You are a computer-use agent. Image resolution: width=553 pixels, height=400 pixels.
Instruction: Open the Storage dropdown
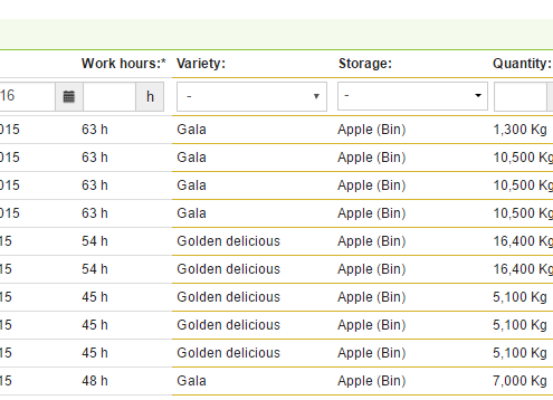[412, 96]
